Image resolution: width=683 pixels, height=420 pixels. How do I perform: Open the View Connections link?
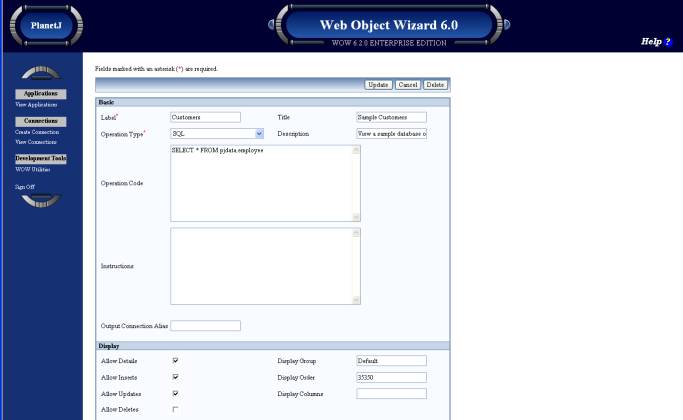pyautogui.click(x=36, y=142)
